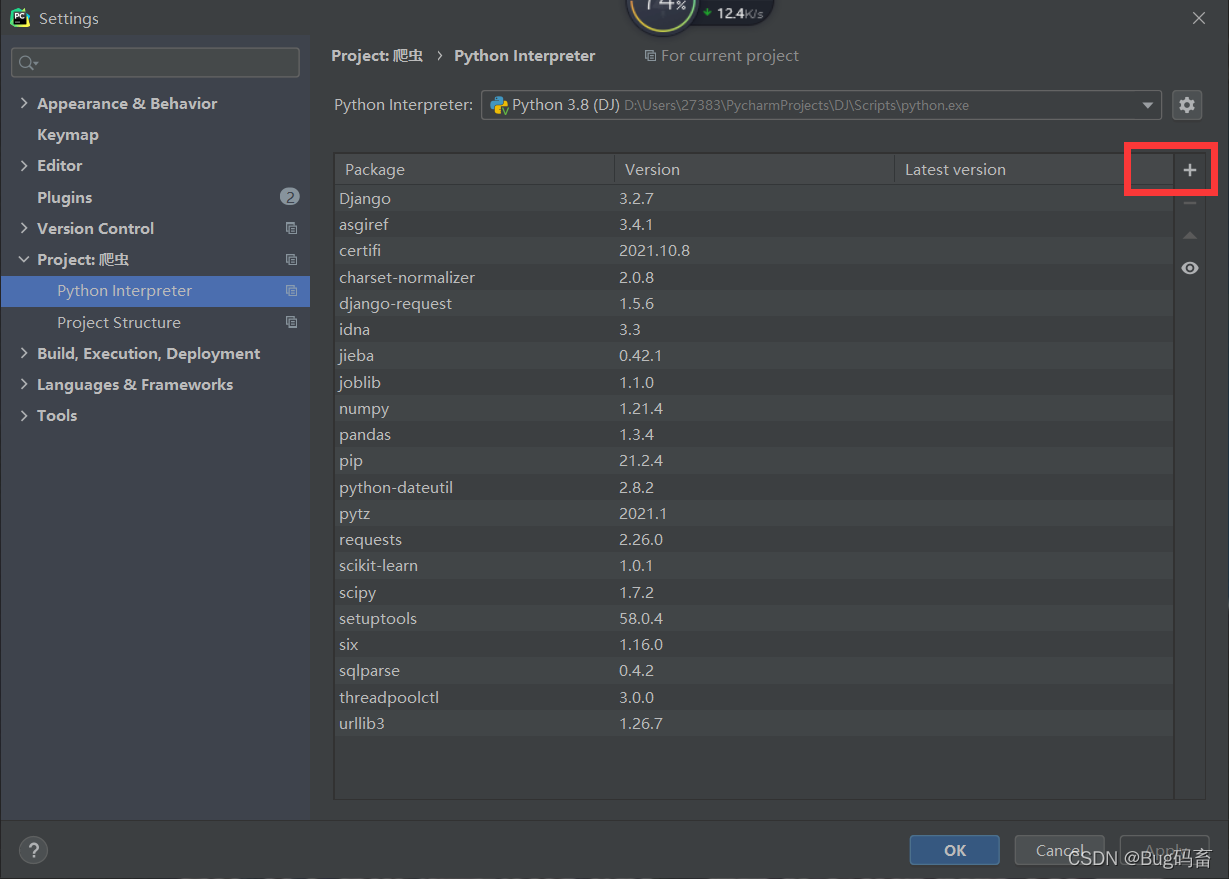Click the copy icon beside Project: 爬虫

coord(291,260)
